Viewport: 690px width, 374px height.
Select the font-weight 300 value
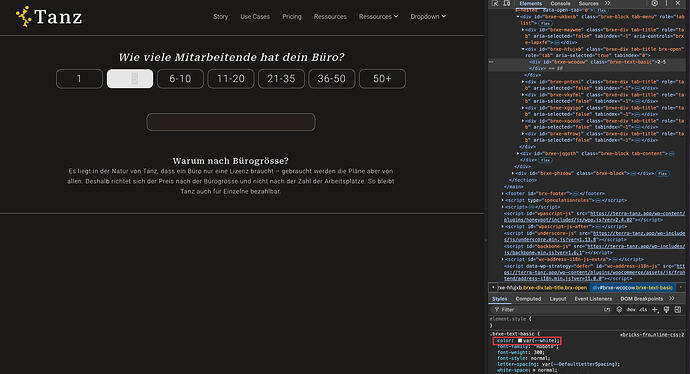click(540, 352)
